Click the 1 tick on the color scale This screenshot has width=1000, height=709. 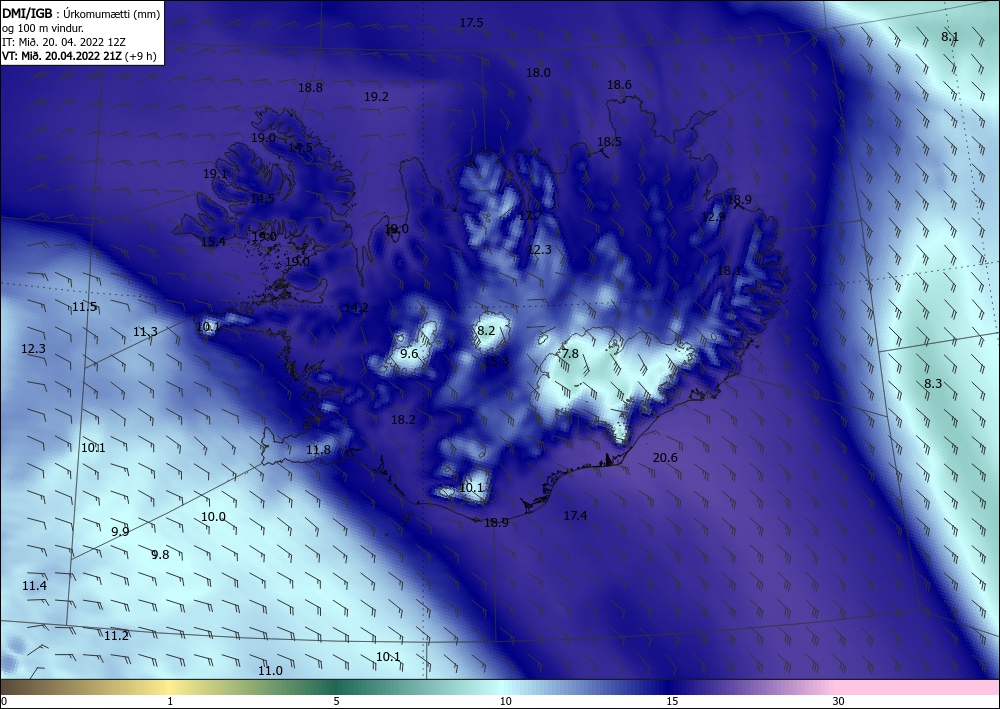click(x=170, y=702)
